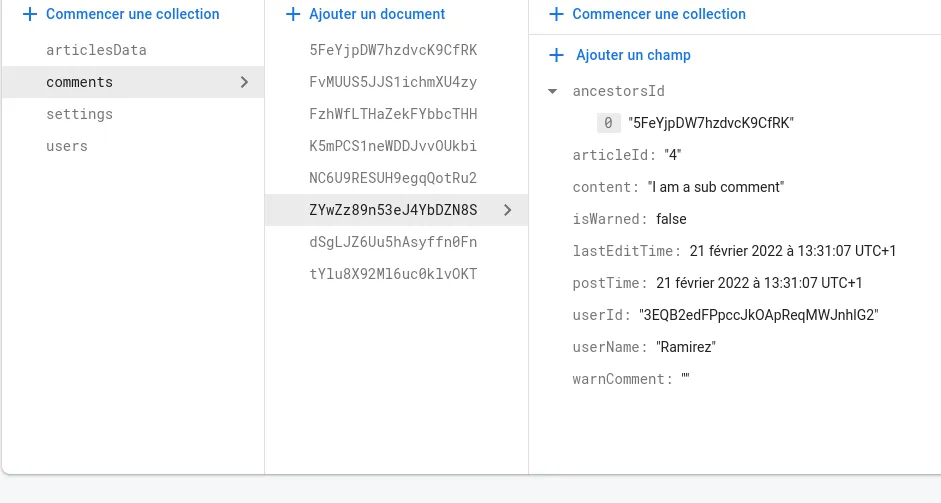The width and height of the screenshot is (941, 503).
Task: Click plus icon beside right Commencer une collection
Action: [556, 15]
